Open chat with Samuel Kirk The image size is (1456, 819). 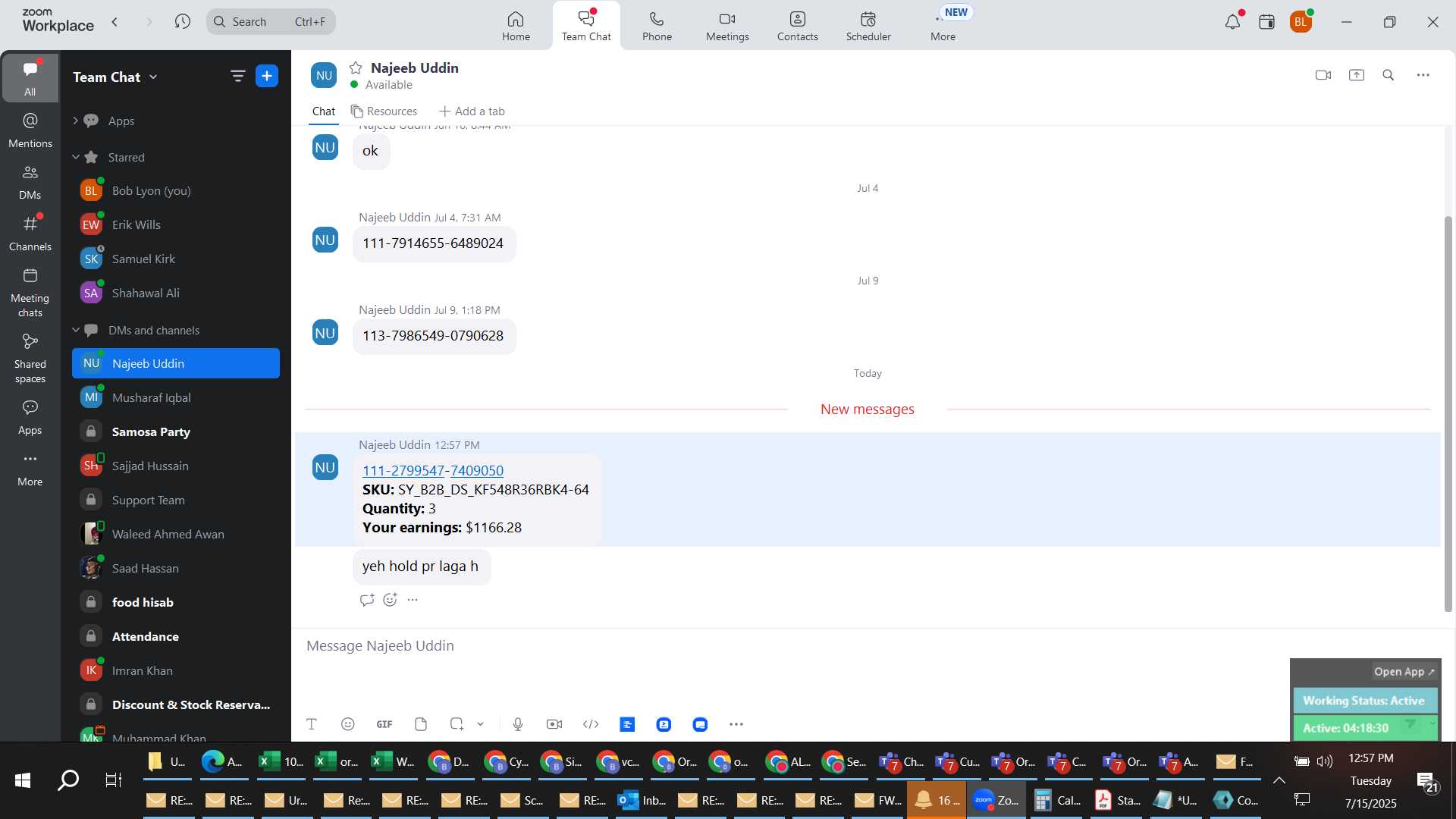(x=176, y=259)
